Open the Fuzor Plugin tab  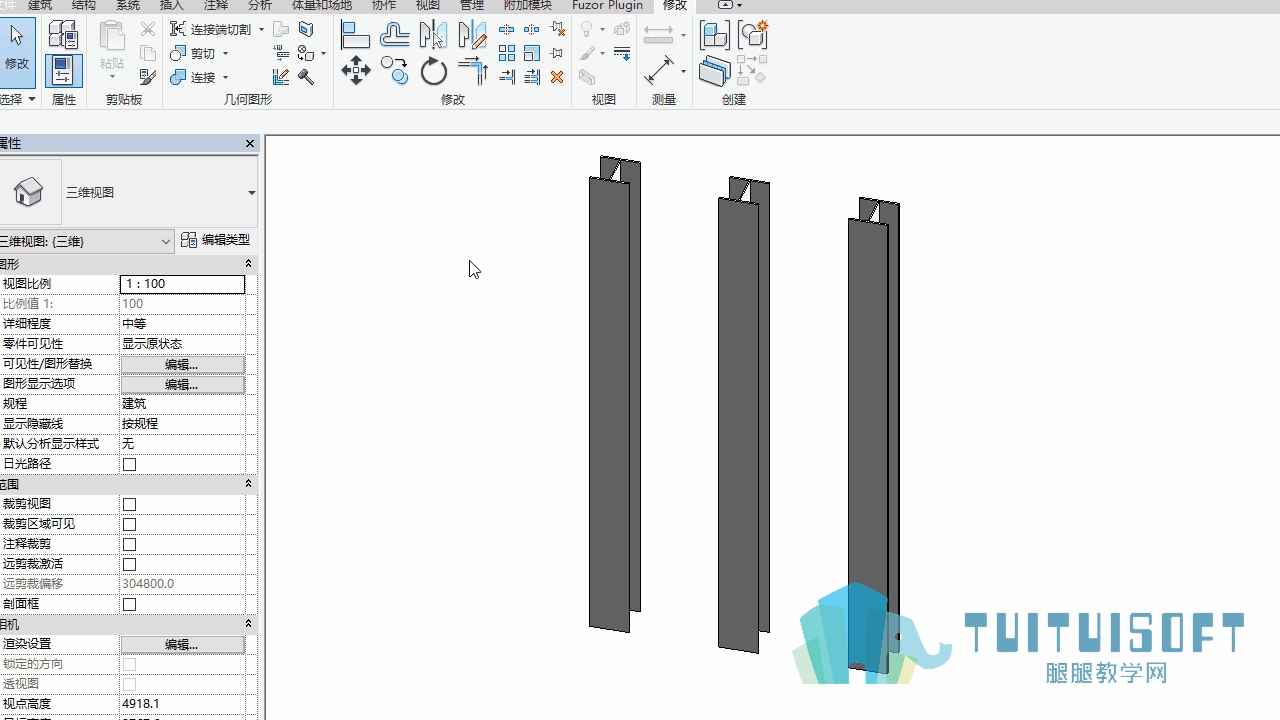[607, 5]
